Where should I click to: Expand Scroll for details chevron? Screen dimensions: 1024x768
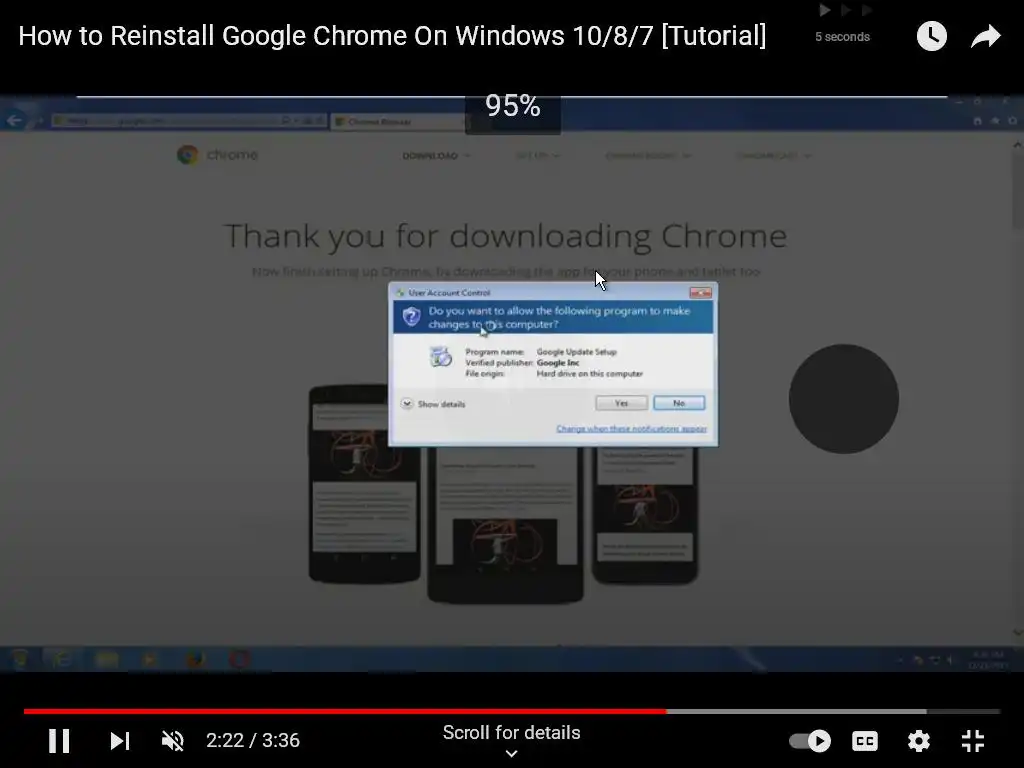tap(511, 754)
